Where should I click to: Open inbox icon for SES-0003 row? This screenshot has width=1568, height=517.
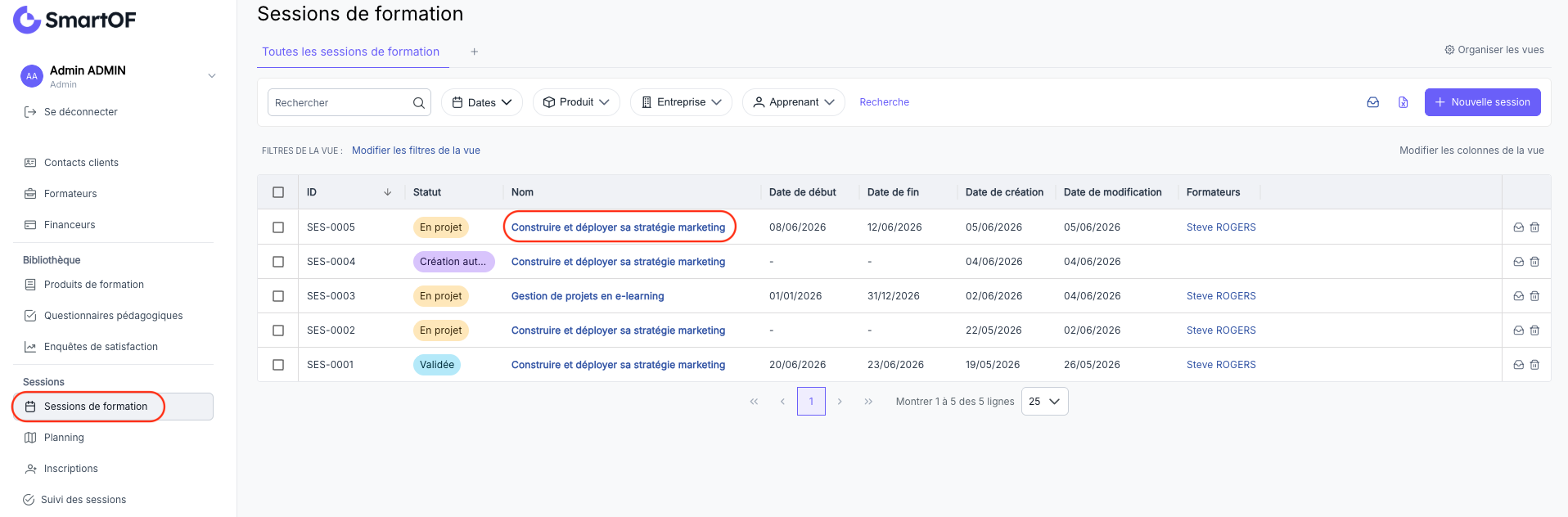click(x=1518, y=296)
